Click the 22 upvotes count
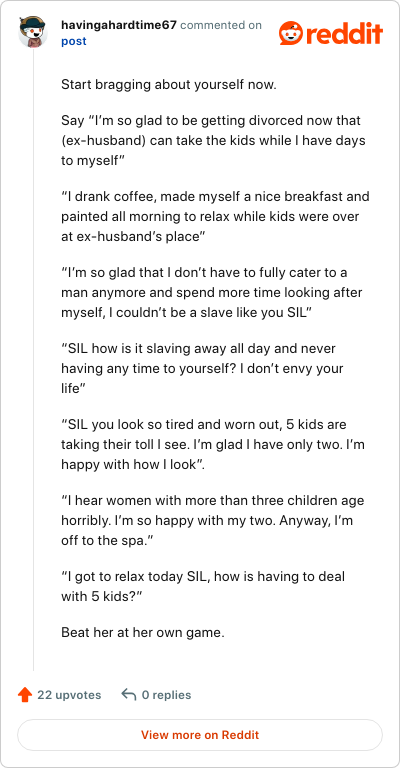Image resolution: width=400 pixels, height=768 pixels. pos(69,695)
